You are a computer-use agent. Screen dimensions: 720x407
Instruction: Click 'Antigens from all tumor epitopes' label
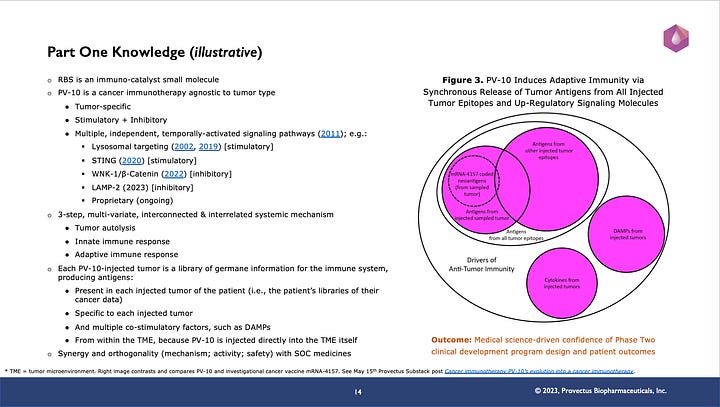click(516, 235)
